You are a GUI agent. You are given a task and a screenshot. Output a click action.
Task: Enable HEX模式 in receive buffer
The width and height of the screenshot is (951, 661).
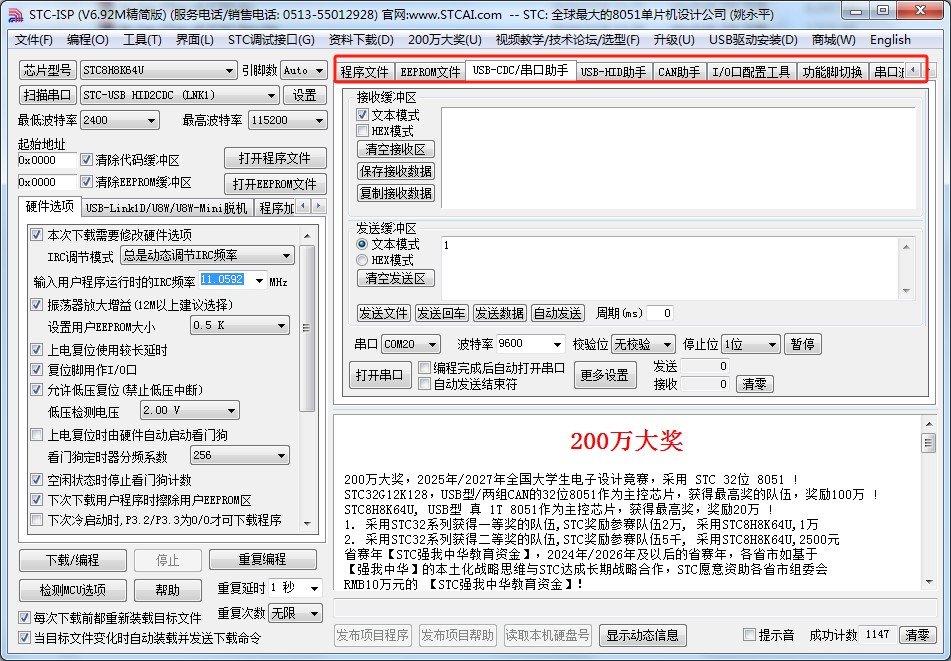click(x=363, y=130)
